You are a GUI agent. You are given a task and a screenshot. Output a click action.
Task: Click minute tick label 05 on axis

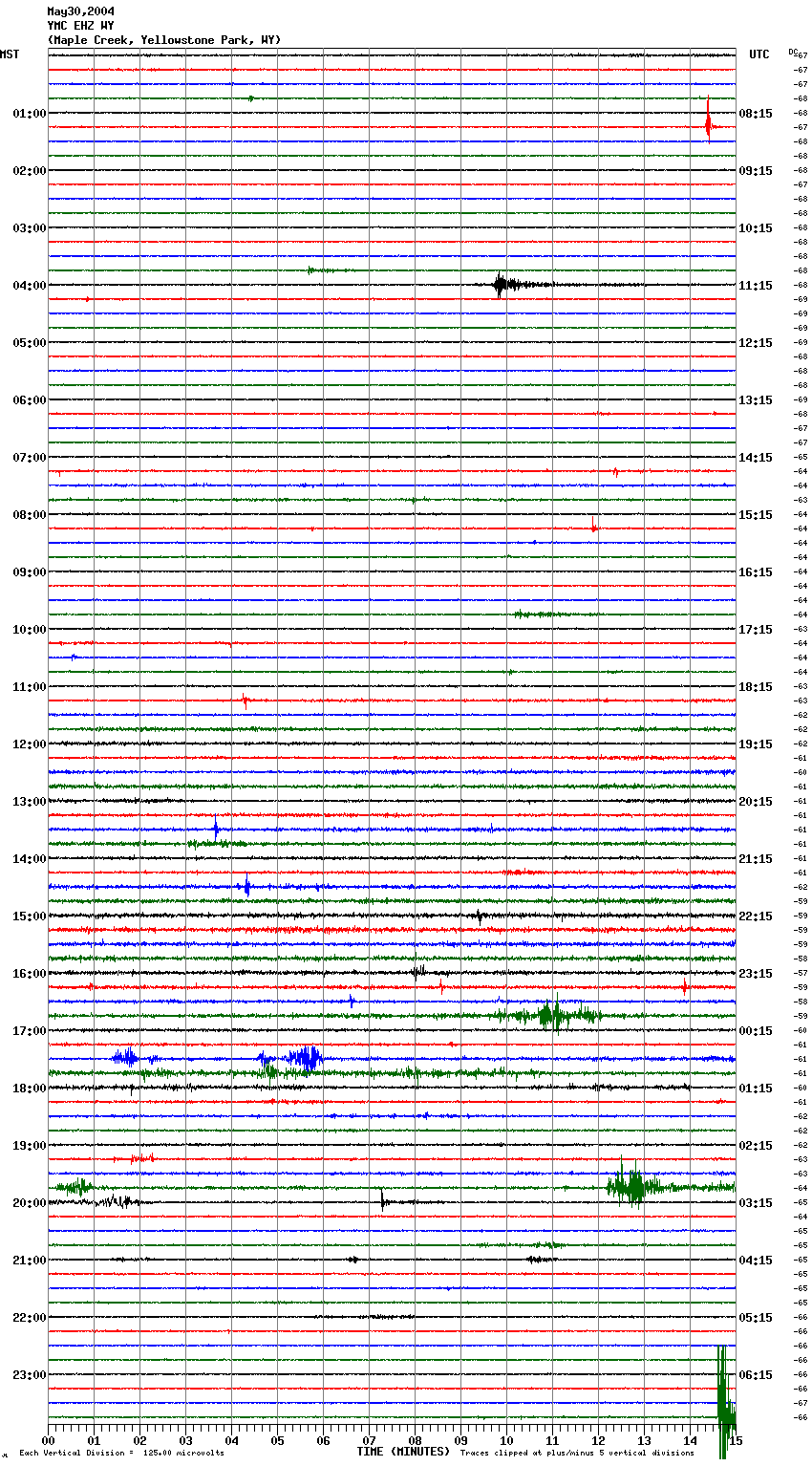point(277,1440)
